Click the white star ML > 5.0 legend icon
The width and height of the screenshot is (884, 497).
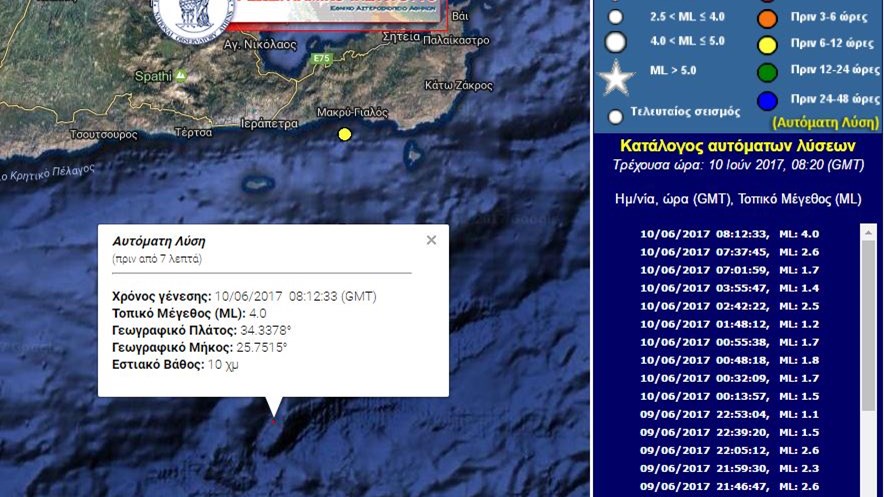[616, 77]
